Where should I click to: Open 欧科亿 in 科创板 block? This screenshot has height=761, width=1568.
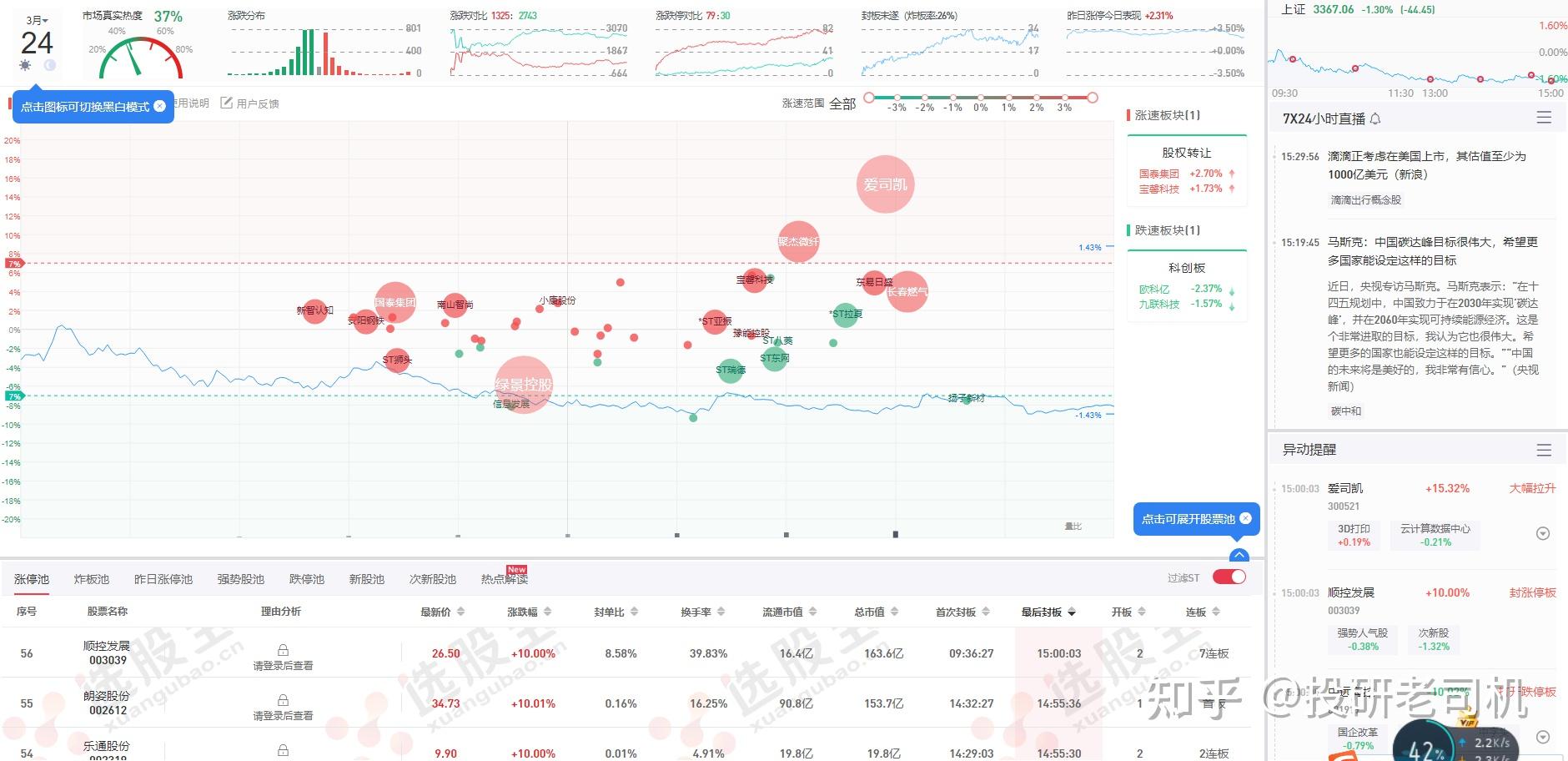pos(1154,289)
